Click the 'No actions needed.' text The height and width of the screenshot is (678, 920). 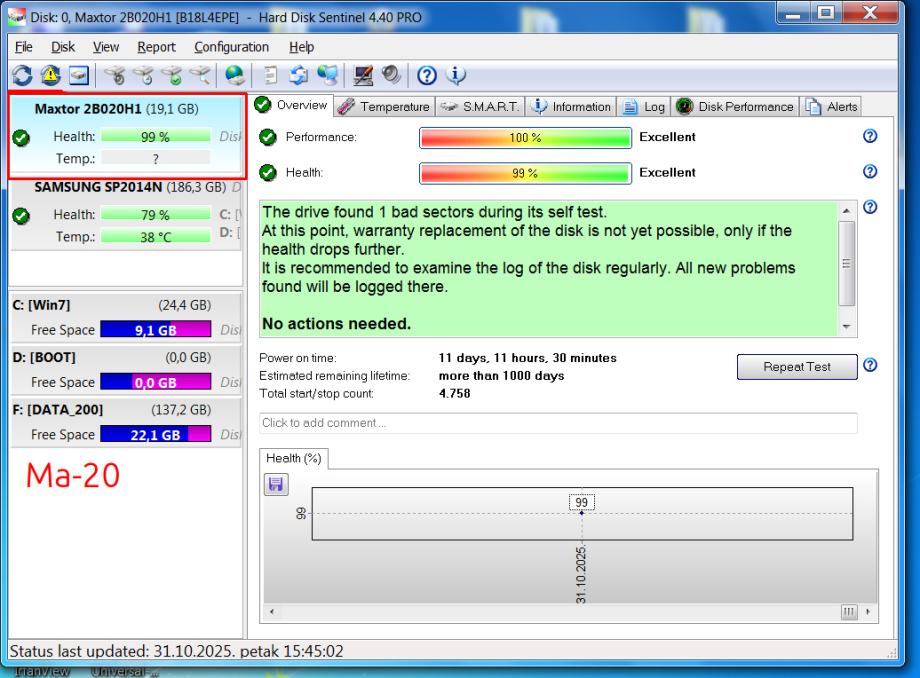tap(336, 324)
